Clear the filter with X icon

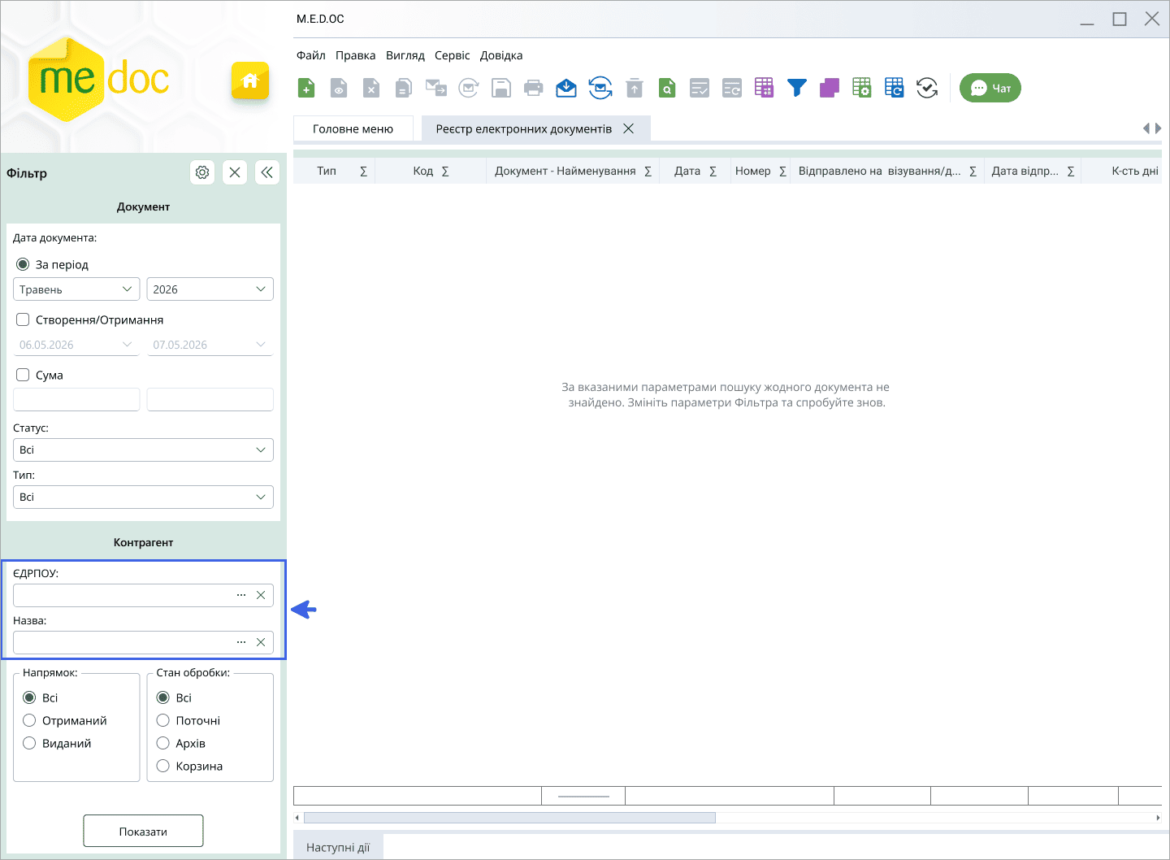point(234,172)
